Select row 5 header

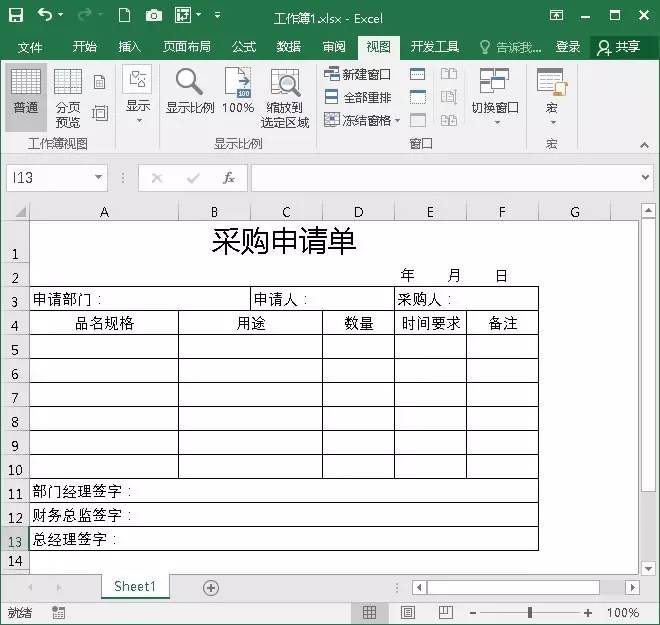click(15, 347)
